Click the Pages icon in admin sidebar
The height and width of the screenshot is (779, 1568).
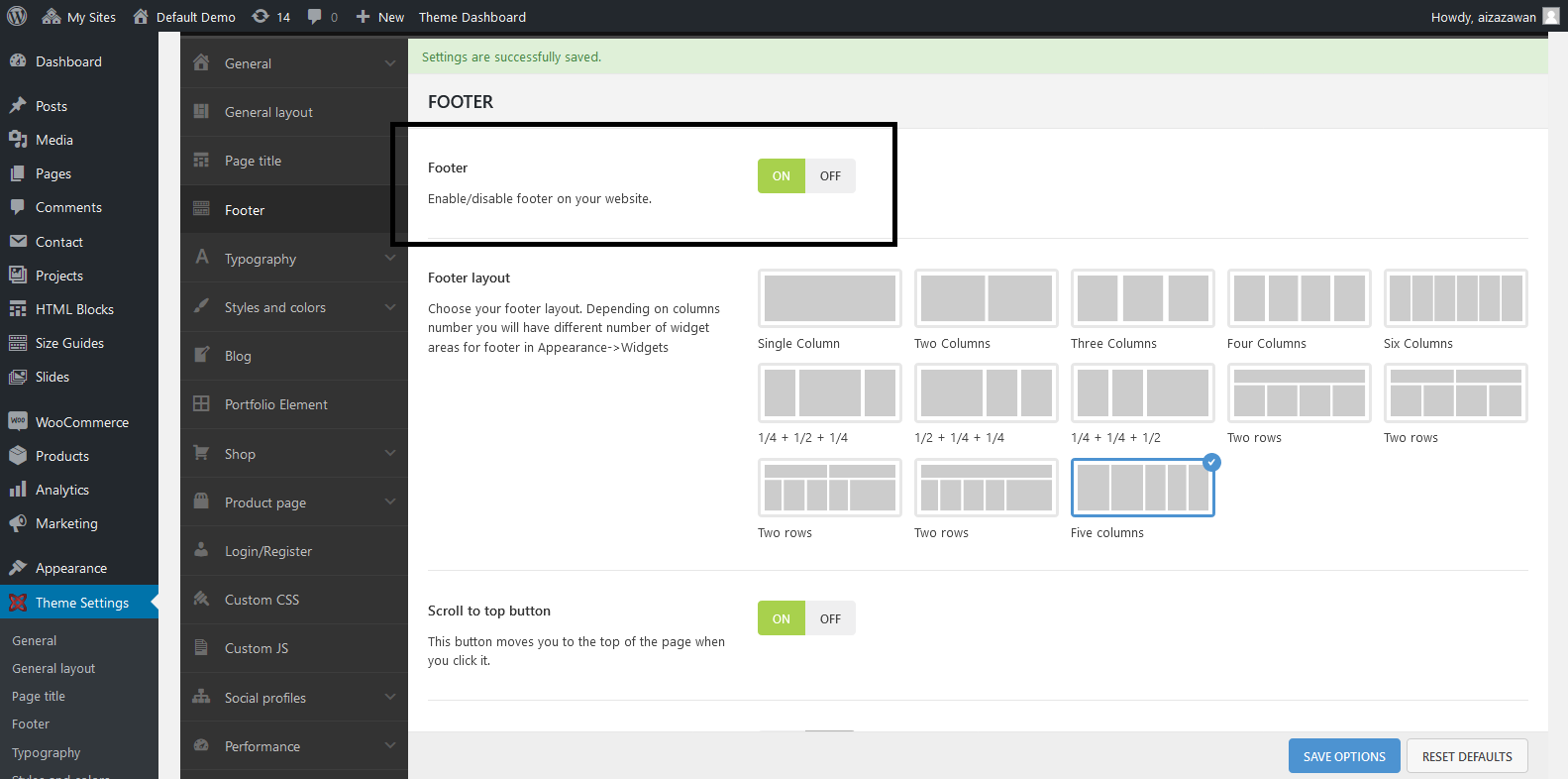pos(18,173)
